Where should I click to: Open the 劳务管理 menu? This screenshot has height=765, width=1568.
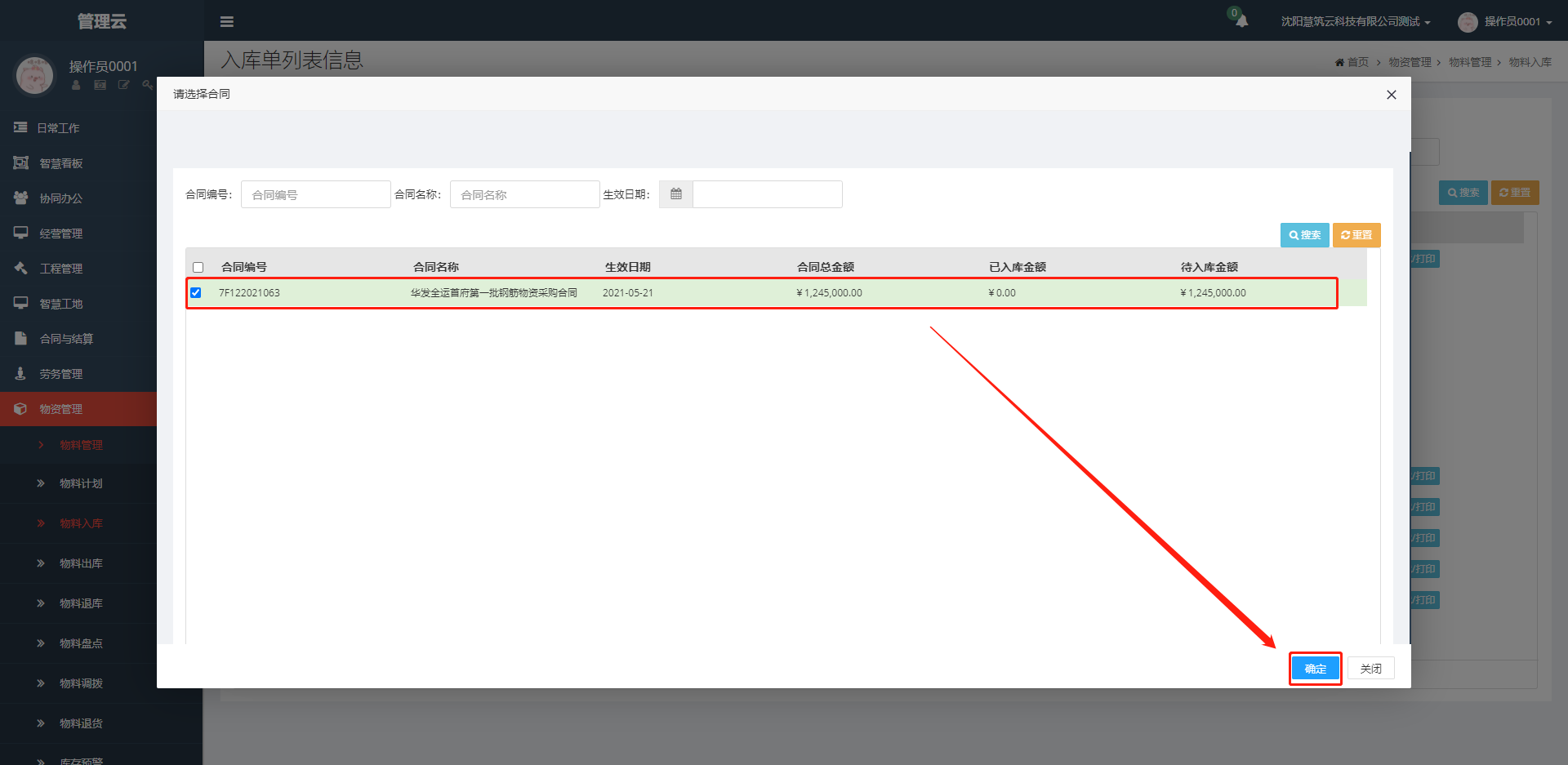click(61, 374)
